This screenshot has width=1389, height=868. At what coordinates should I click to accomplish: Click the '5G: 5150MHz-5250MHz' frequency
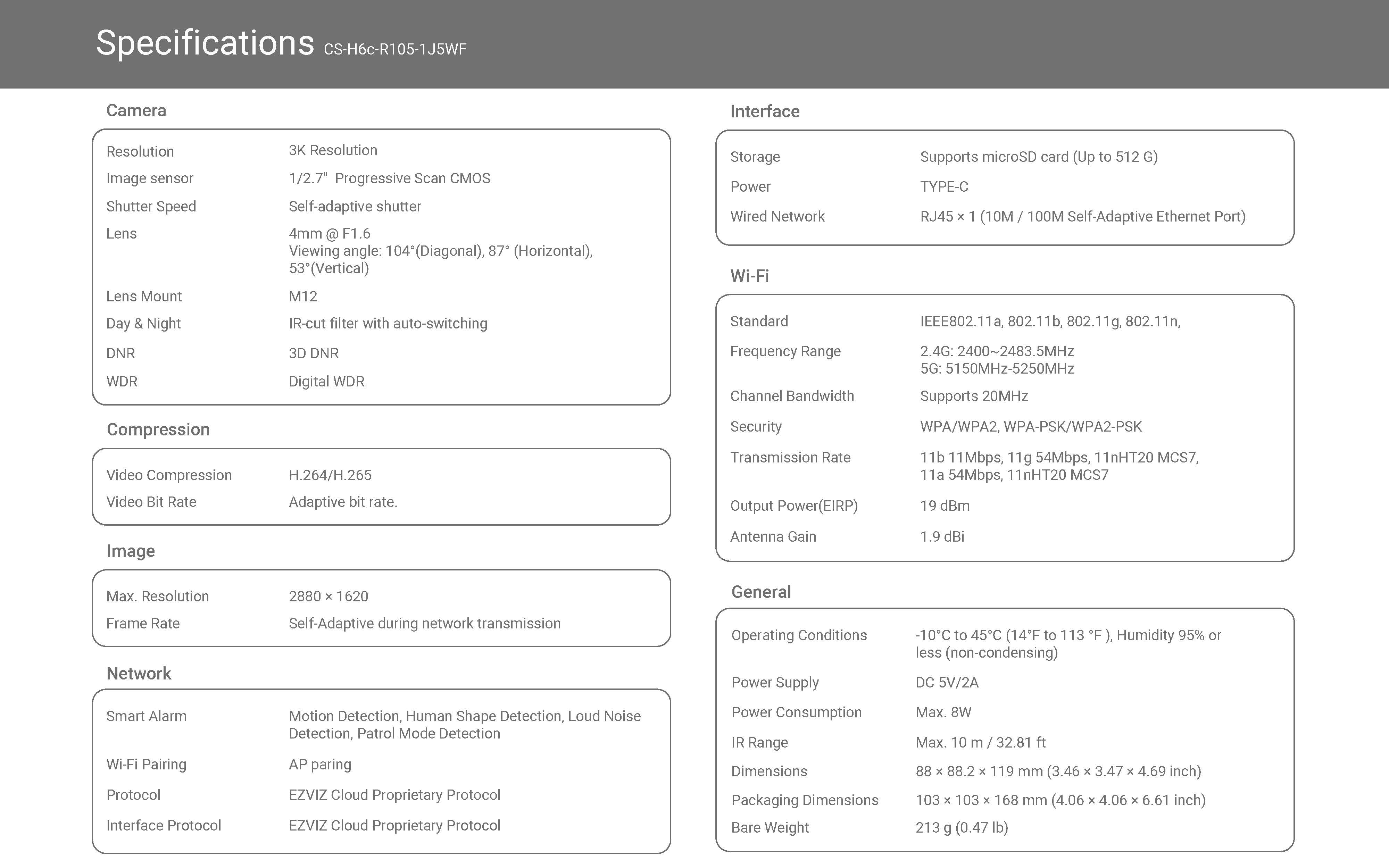click(x=997, y=369)
